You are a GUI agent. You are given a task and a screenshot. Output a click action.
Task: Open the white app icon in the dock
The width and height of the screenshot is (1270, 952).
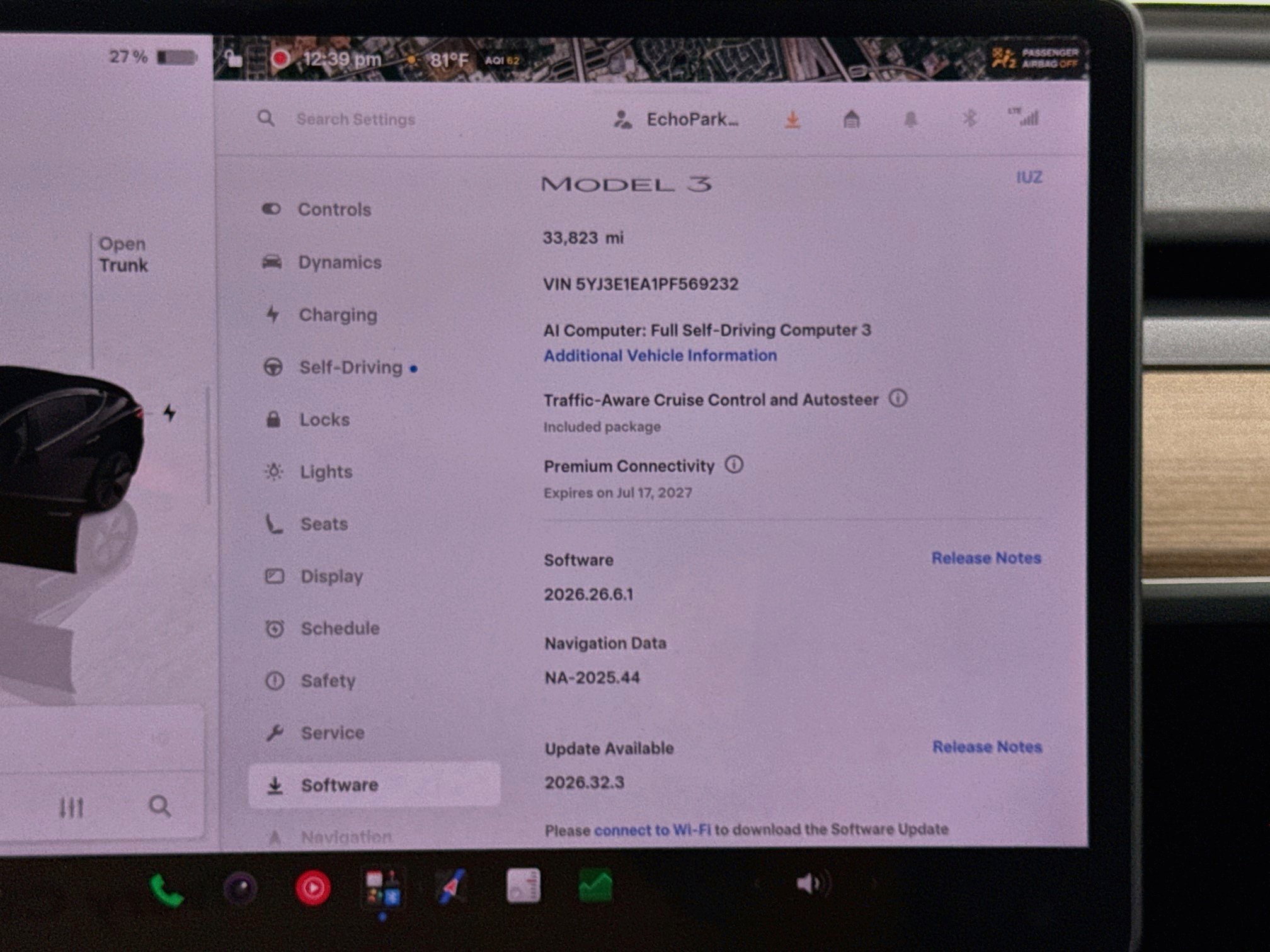[x=523, y=885]
